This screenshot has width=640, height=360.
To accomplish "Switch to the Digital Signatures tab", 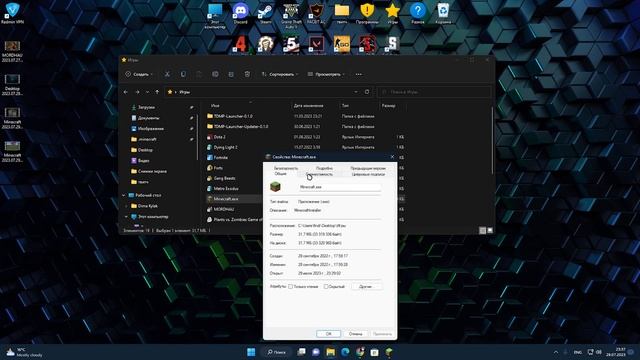I will point(368,174).
